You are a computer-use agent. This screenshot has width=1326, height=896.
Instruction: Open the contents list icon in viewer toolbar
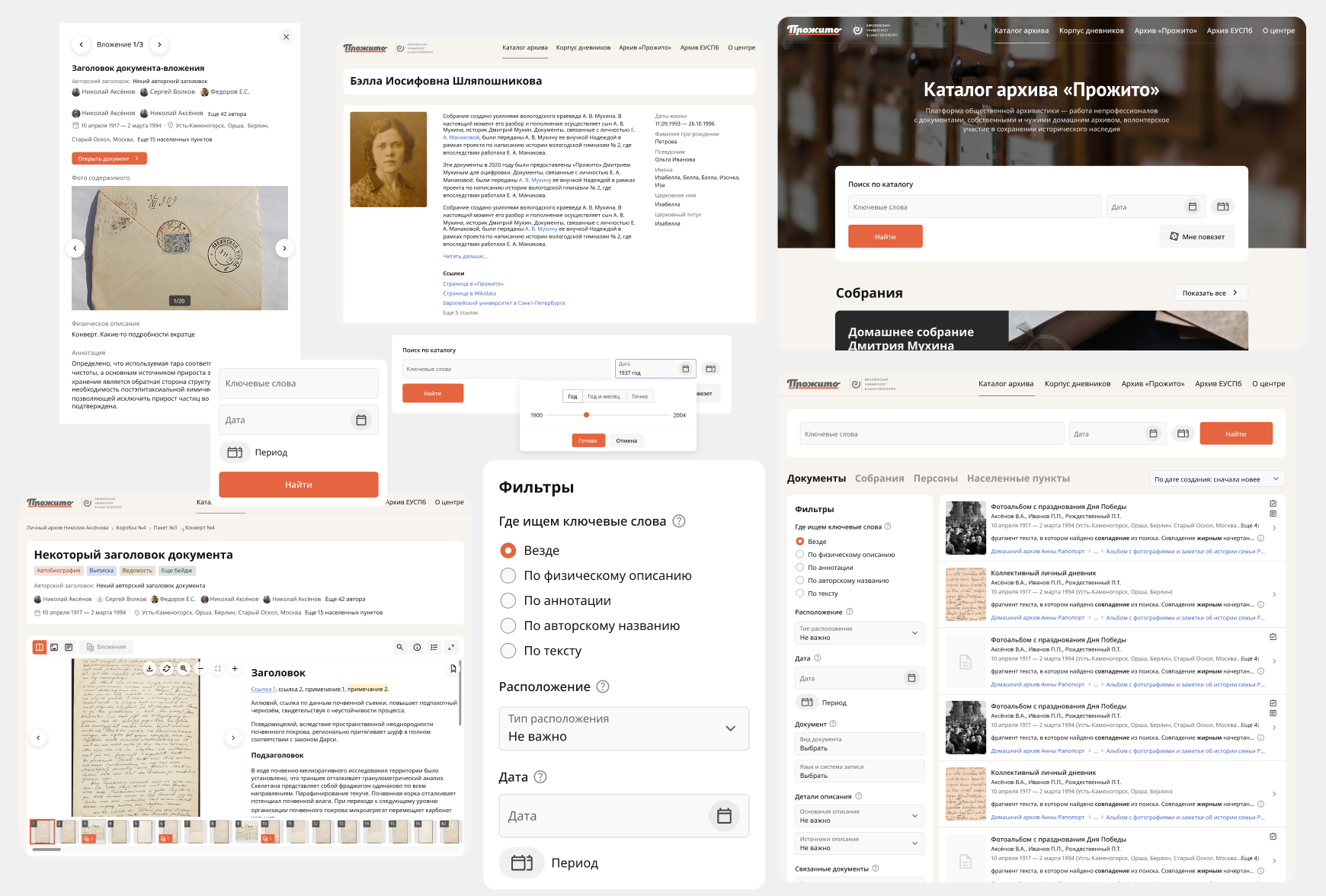[x=434, y=646]
